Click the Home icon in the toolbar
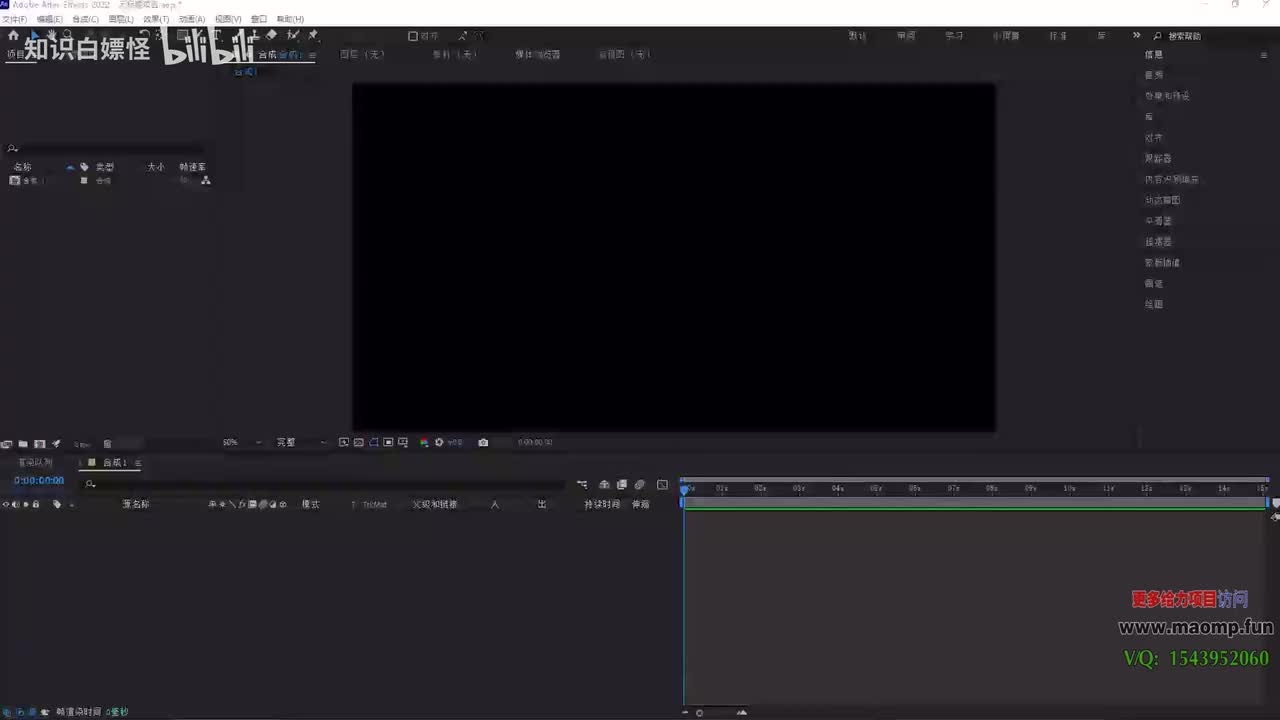This screenshot has height=720, width=1280. pos(13,35)
